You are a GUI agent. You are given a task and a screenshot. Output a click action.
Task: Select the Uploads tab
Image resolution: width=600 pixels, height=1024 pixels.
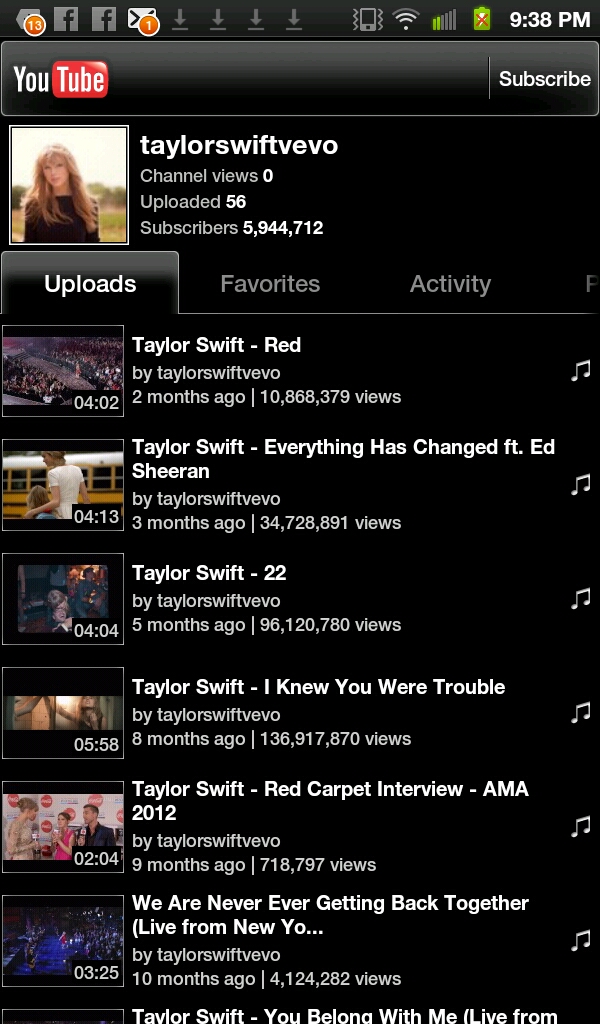90,283
